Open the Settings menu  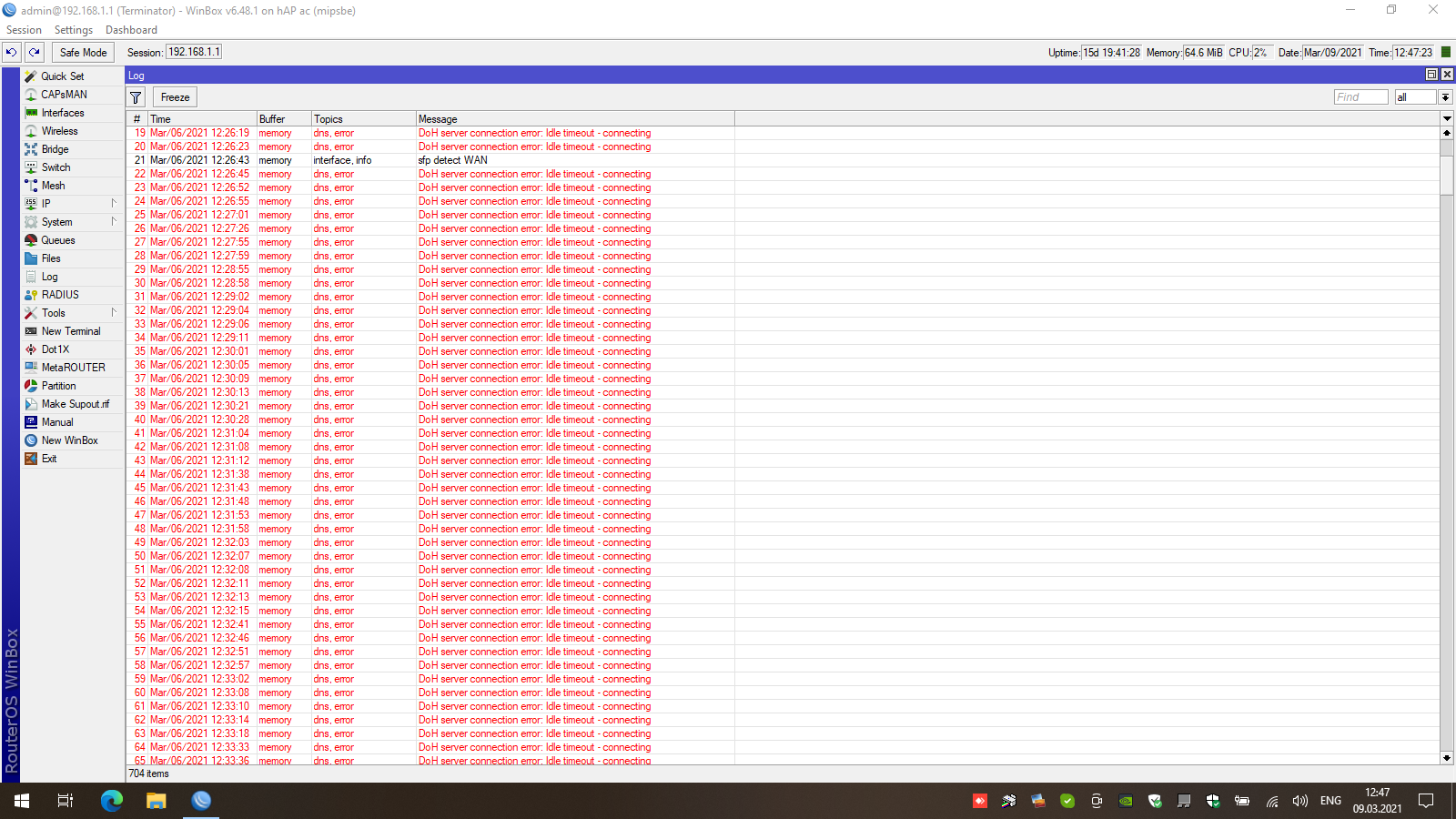coord(73,30)
